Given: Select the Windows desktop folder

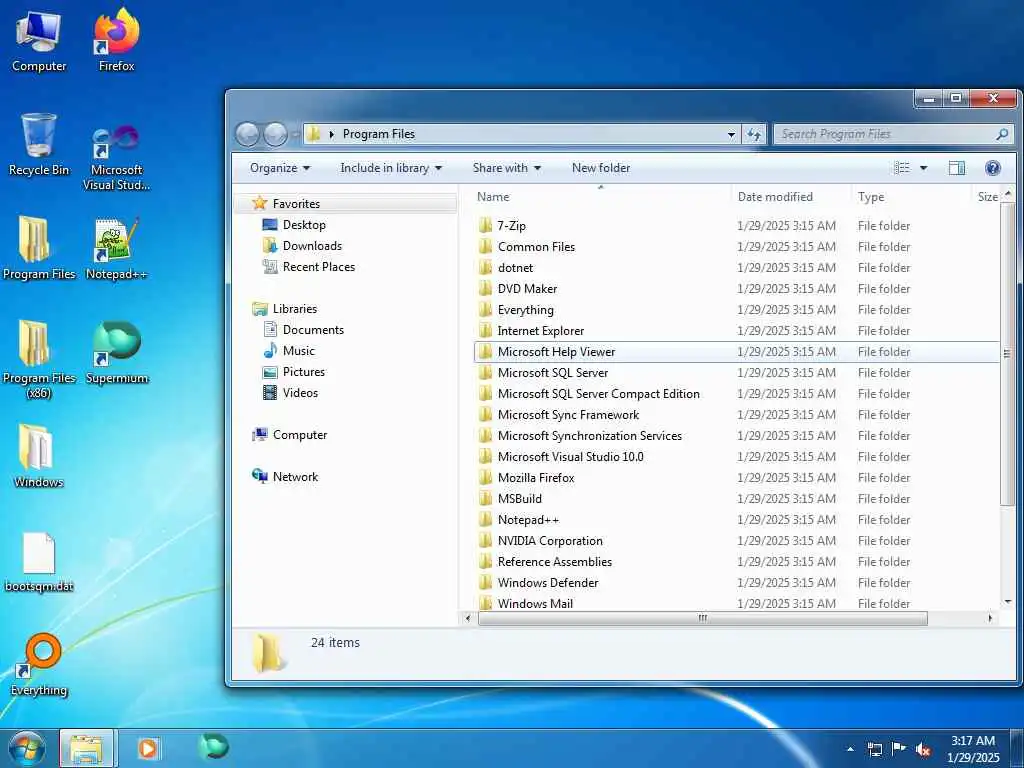Looking at the screenshot, I should point(39,456).
